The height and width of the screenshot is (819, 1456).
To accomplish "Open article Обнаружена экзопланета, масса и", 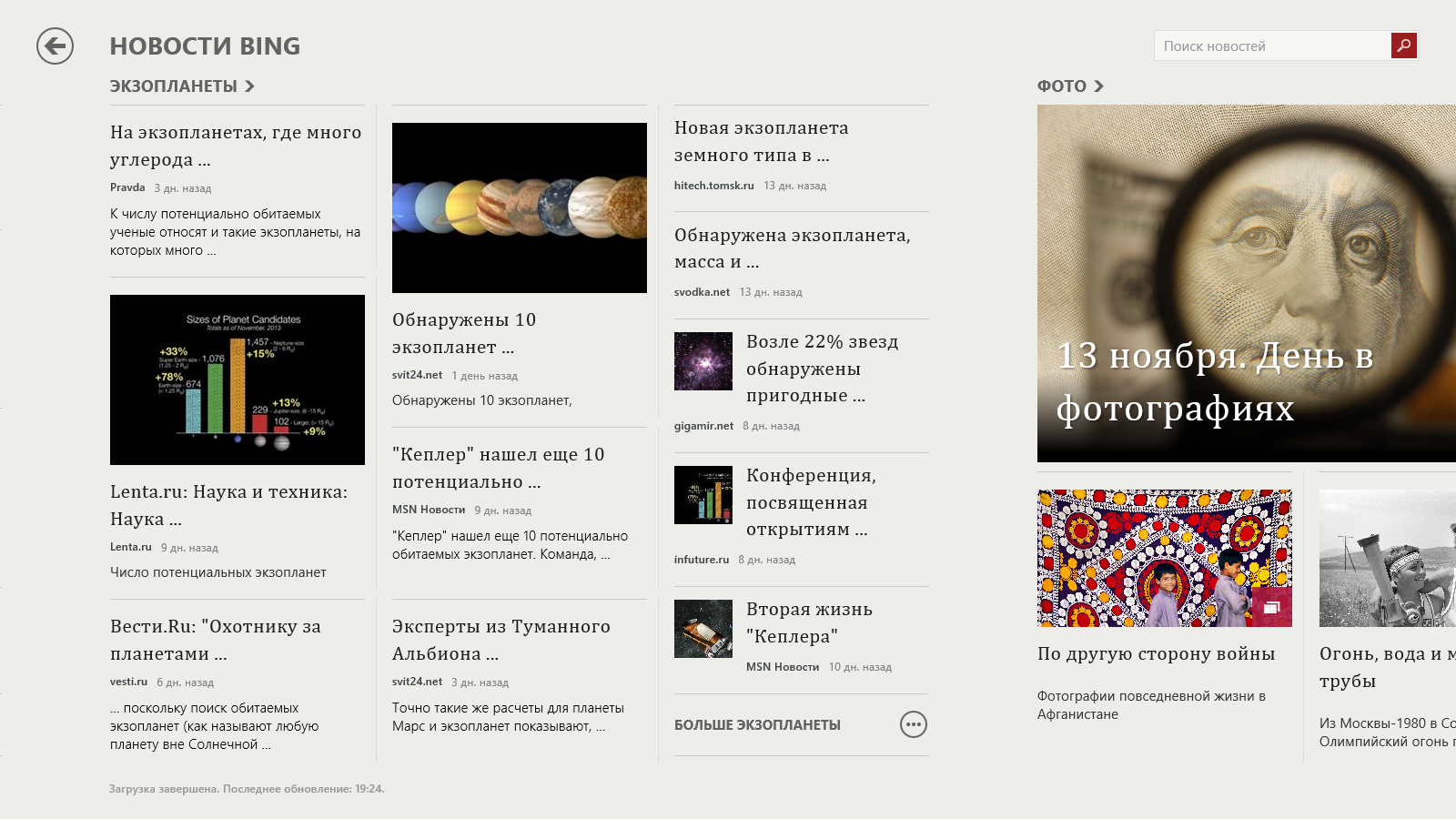I will [793, 248].
